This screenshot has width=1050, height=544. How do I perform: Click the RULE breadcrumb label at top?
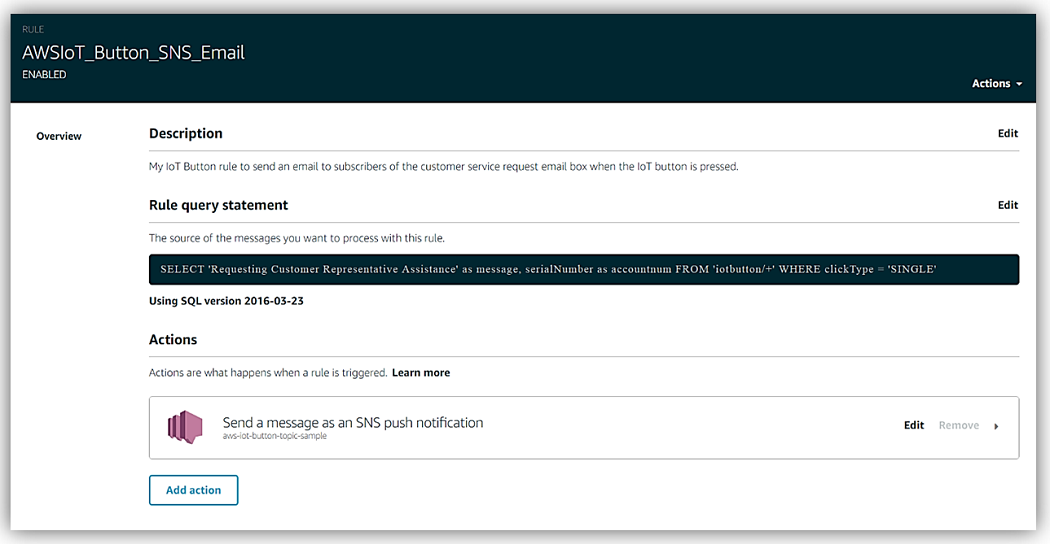coord(32,30)
